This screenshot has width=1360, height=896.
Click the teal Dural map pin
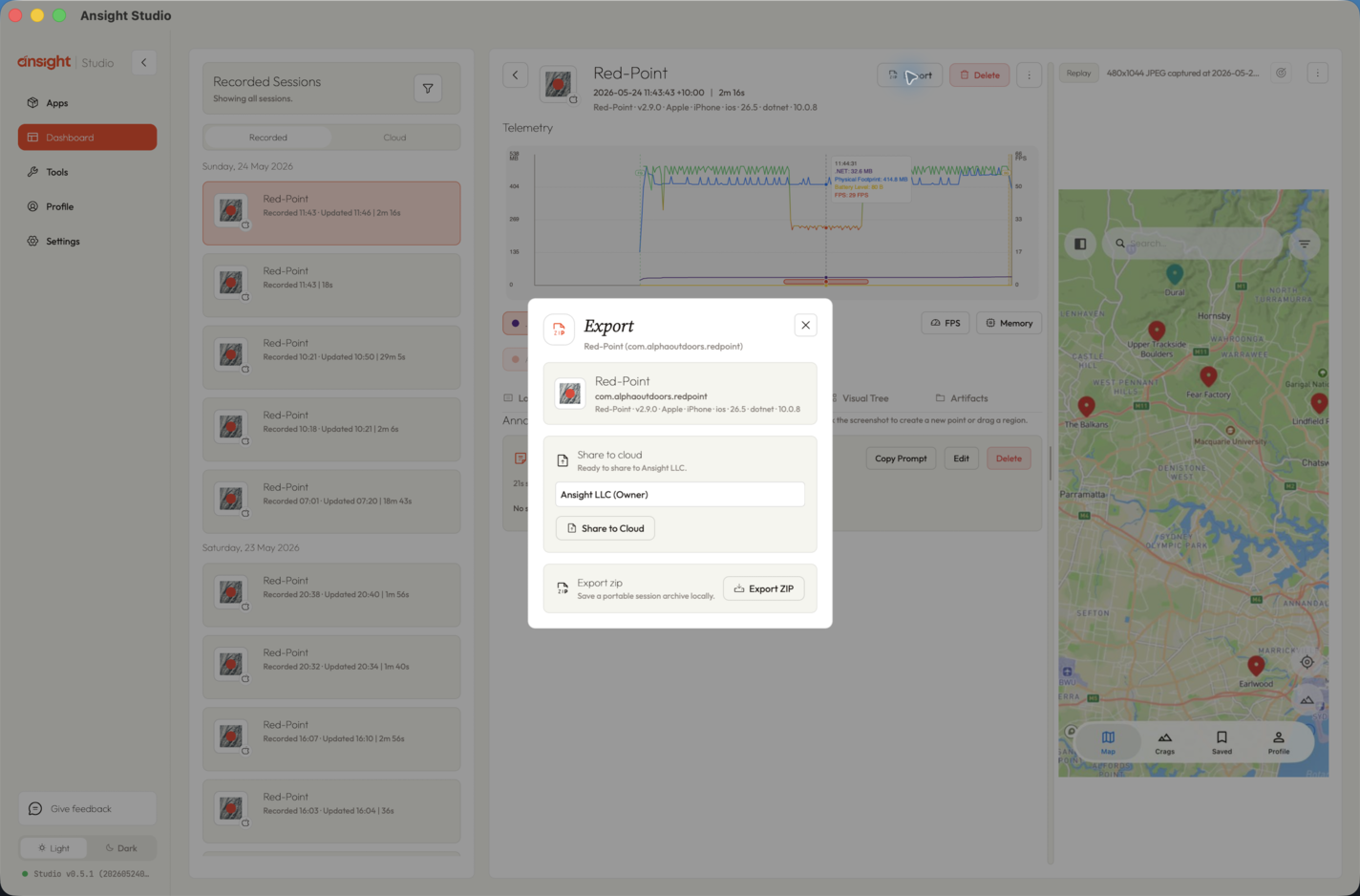point(1175,274)
